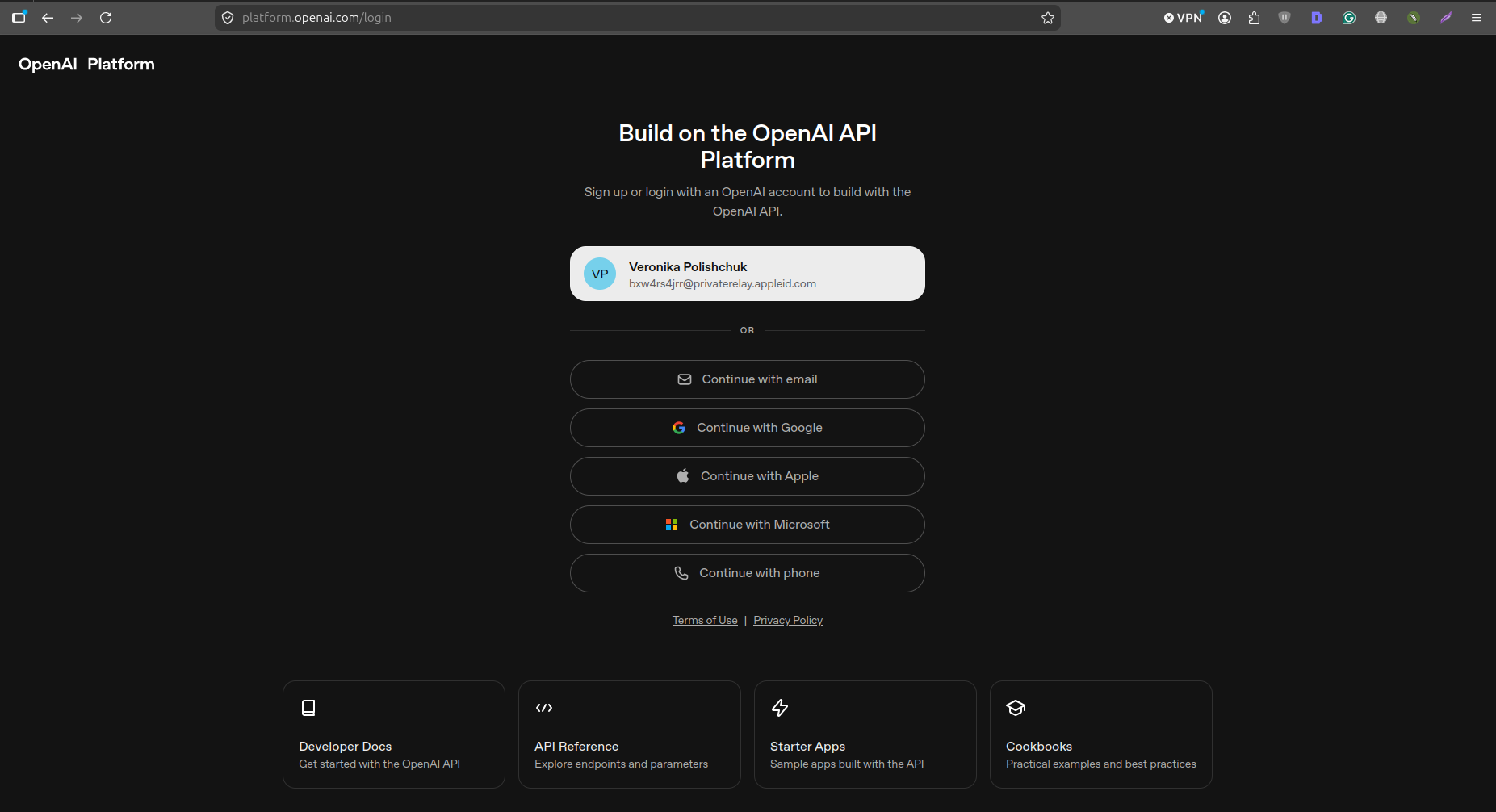Open the extensions puzzle icon

tap(1254, 18)
